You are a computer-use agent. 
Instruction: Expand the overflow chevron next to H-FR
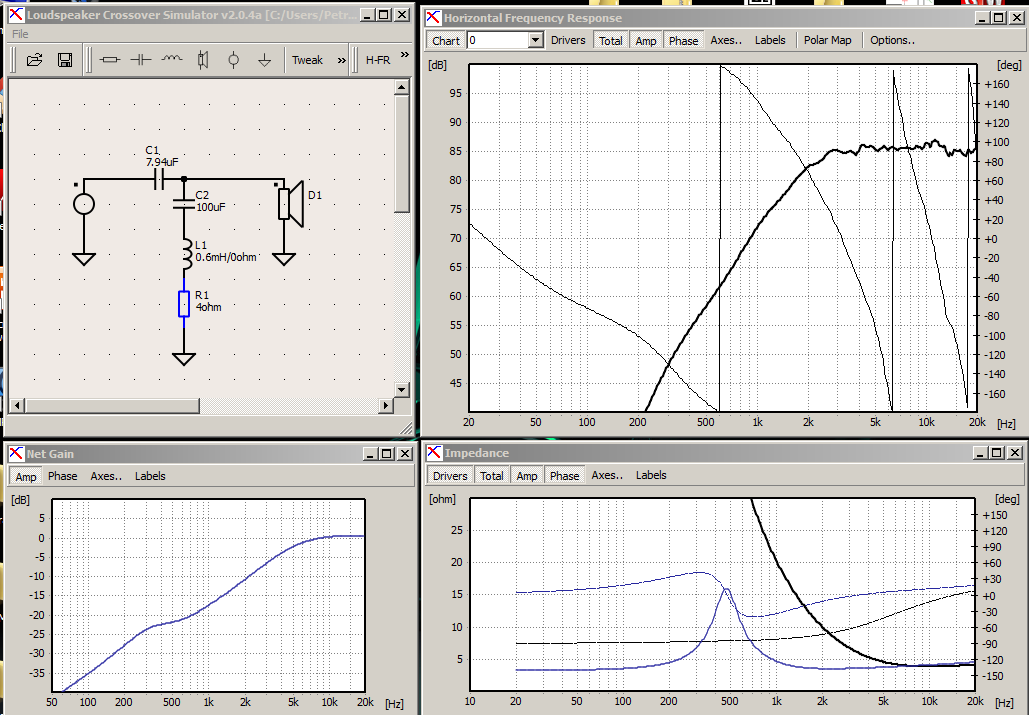click(x=405, y=55)
